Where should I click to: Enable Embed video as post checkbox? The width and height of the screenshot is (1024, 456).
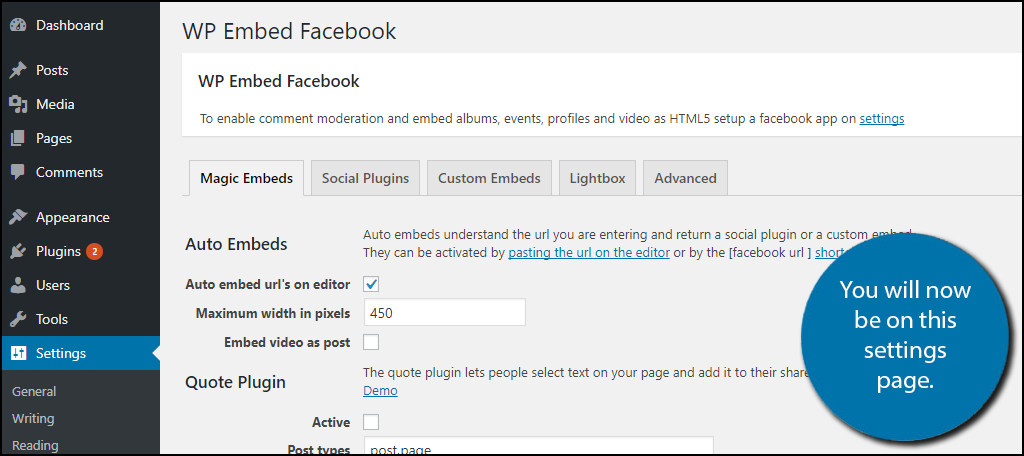tap(371, 342)
